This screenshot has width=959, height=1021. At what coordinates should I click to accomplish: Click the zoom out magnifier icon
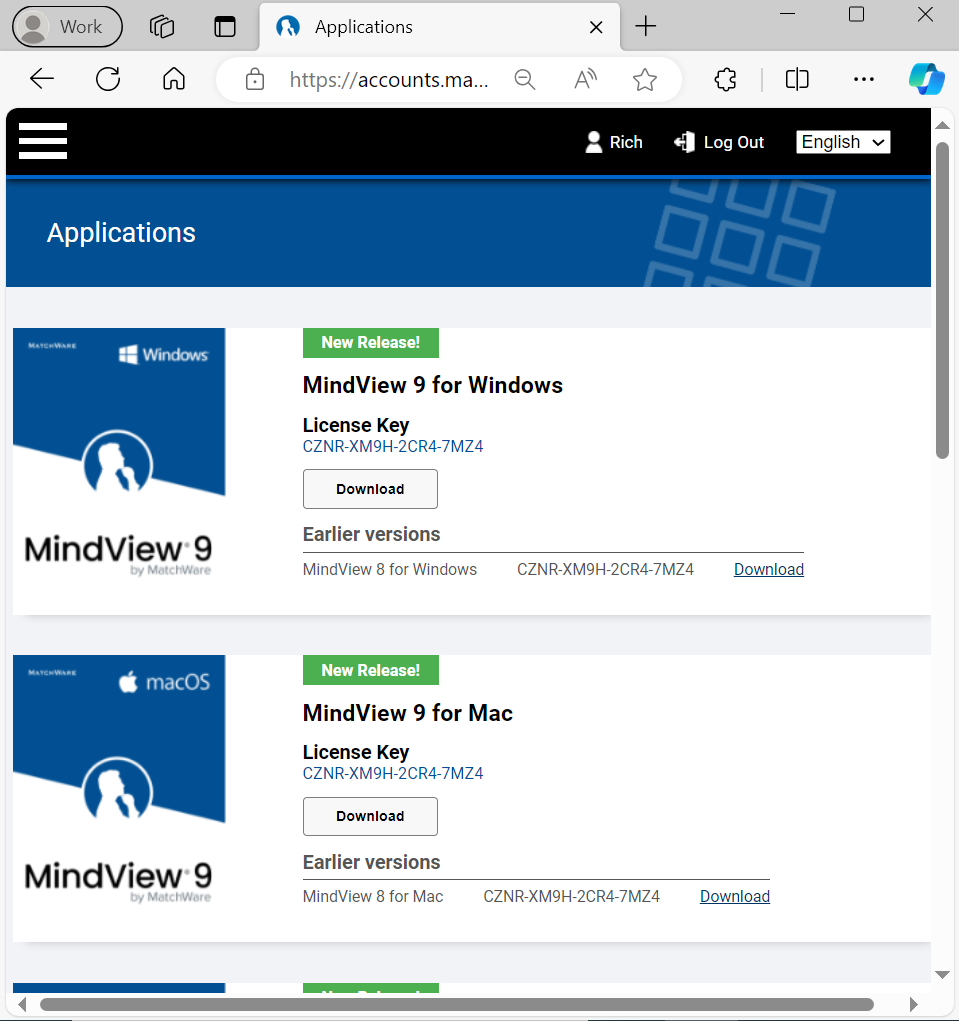click(524, 78)
